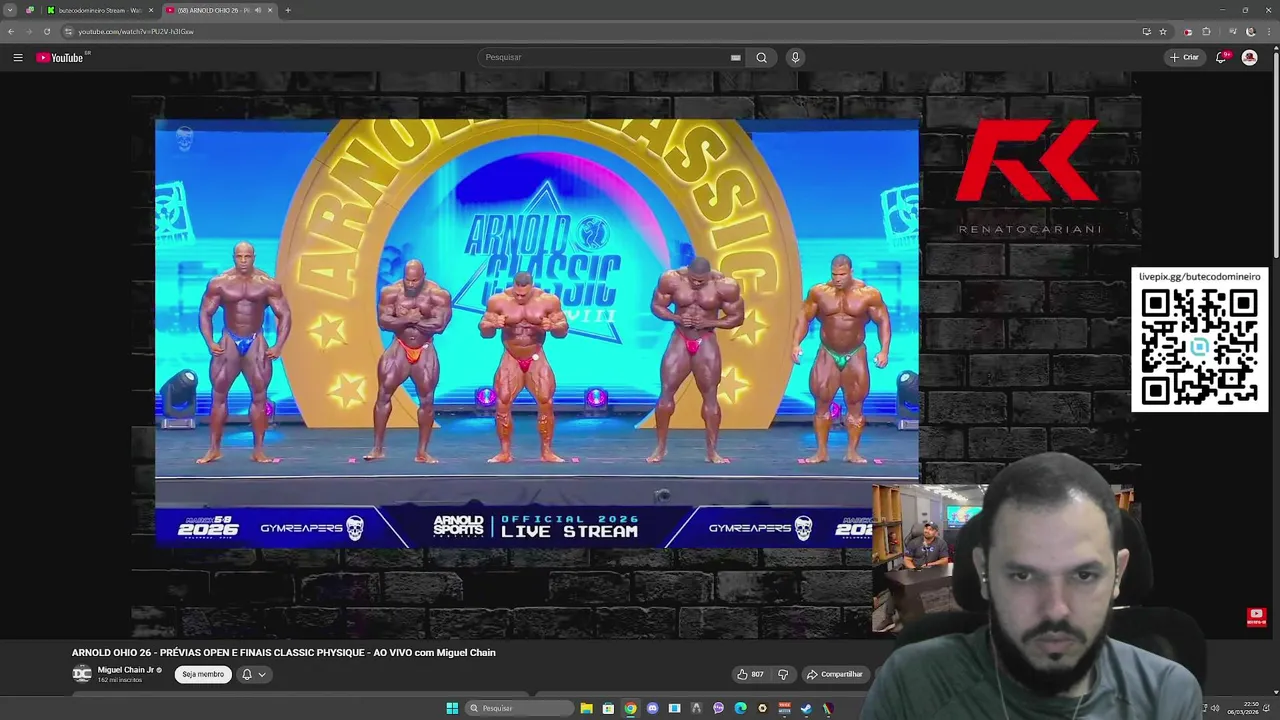Open Steam from the taskbar
Image resolution: width=1280 pixels, height=720 pixels.
(x=806, y=708)
